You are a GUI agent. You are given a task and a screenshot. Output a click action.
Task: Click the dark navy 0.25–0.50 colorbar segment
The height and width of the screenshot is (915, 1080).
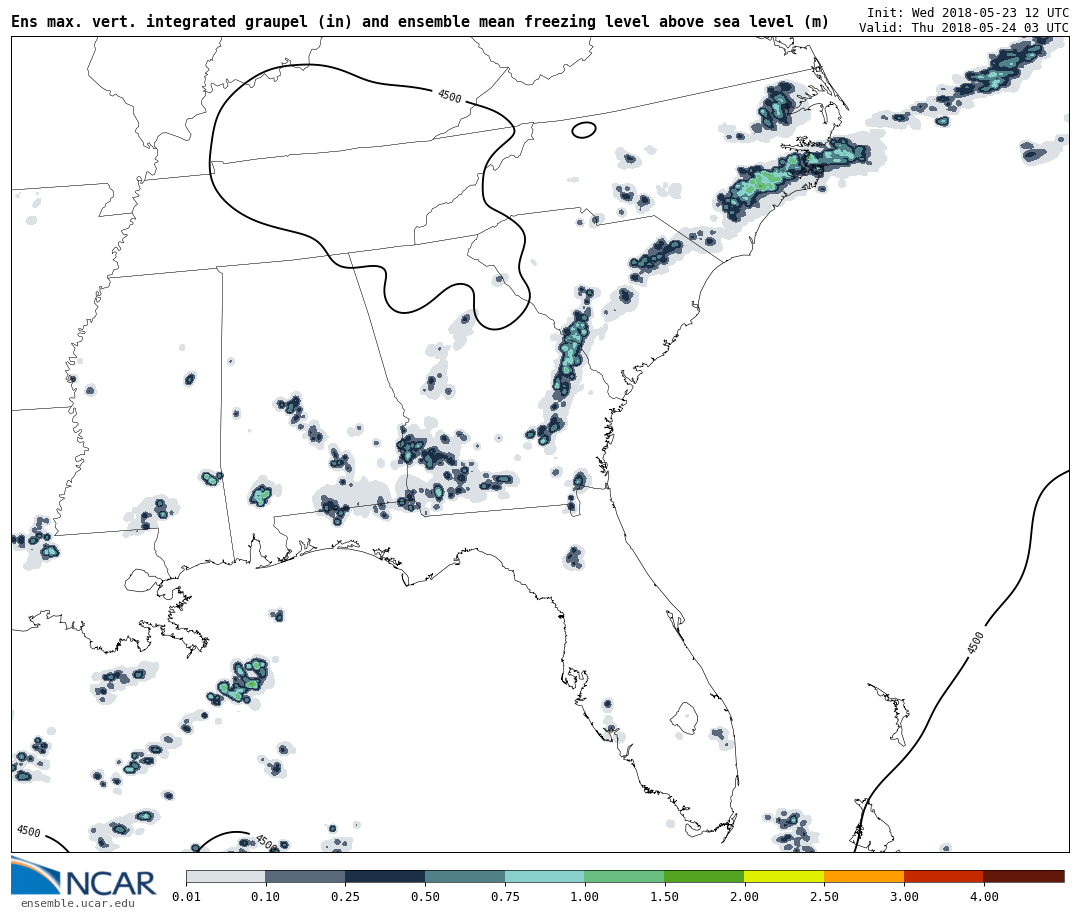click(385, 876)
